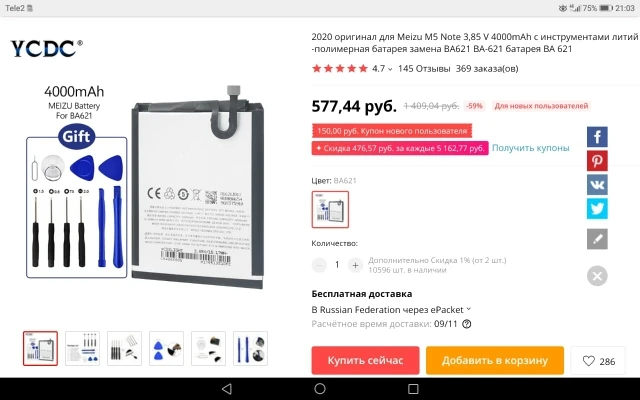The image size is (640, 400).
Task: Select second product thumbnail with tools
Action: click(82, 348)
